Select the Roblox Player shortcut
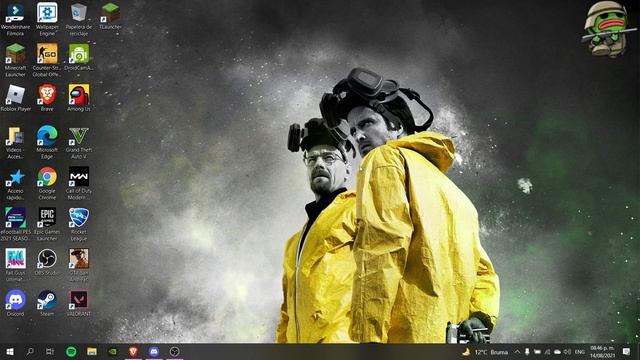The height and width of the screenshot is (360, 640). pos(16,98)
